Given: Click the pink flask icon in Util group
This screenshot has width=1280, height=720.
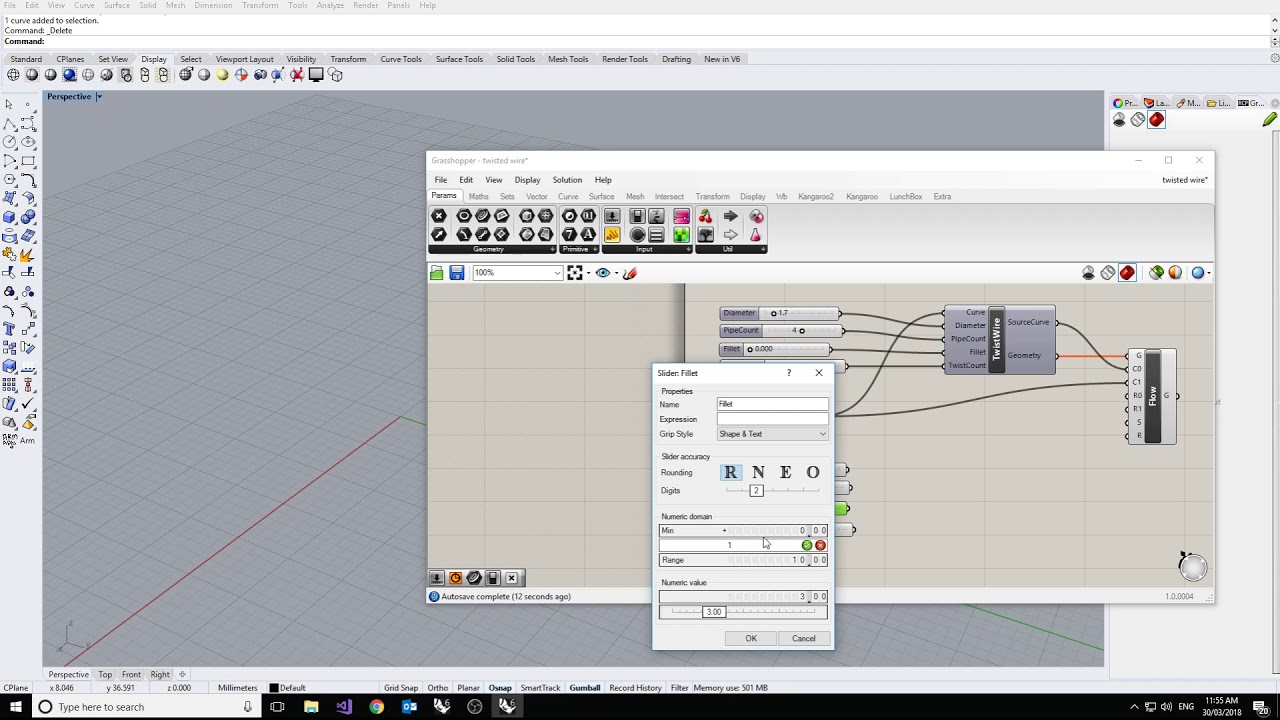Looking at the screenshot, I should coord(755,235).
